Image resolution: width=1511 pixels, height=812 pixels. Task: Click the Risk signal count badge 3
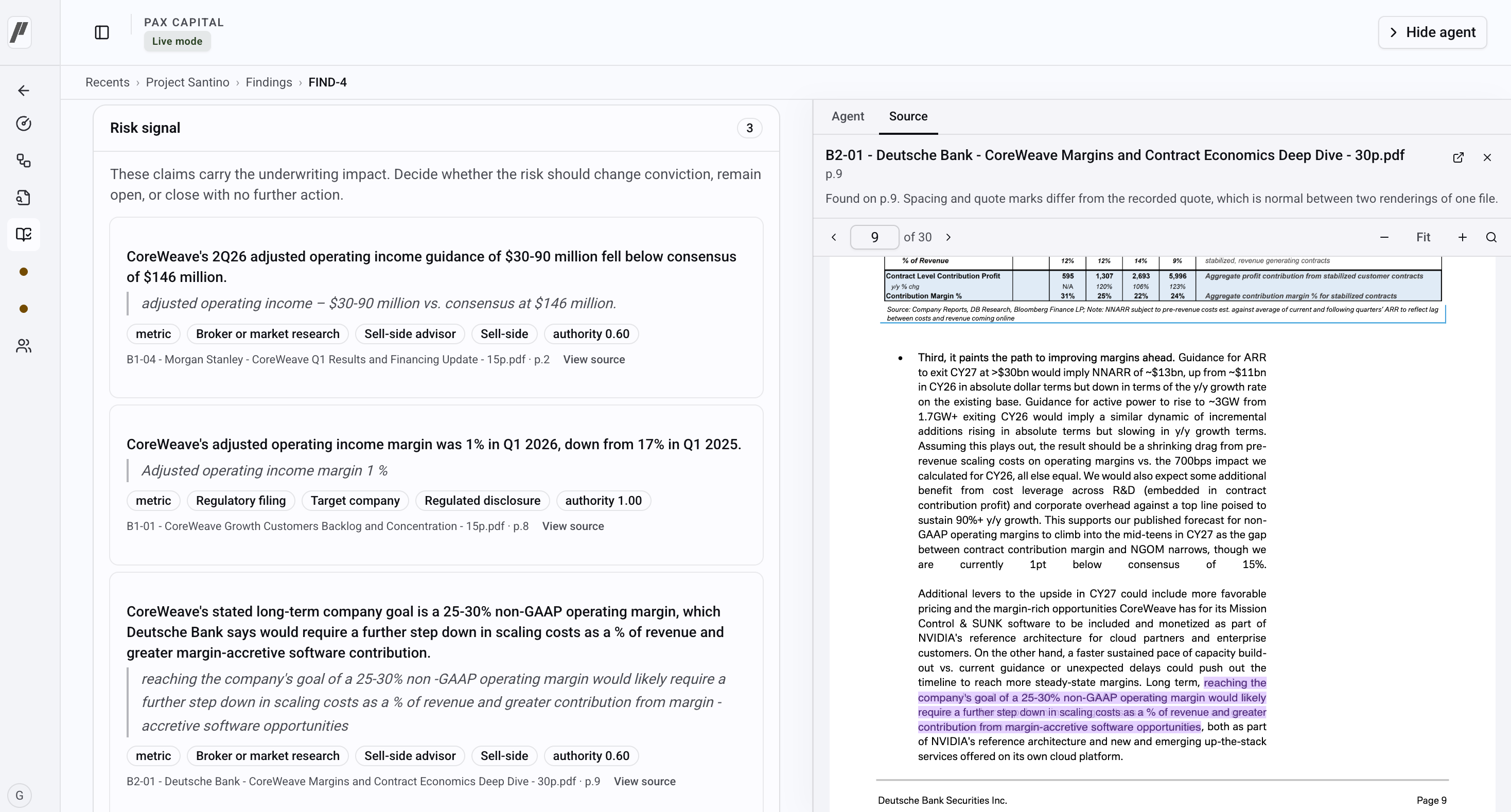[749, 128]
